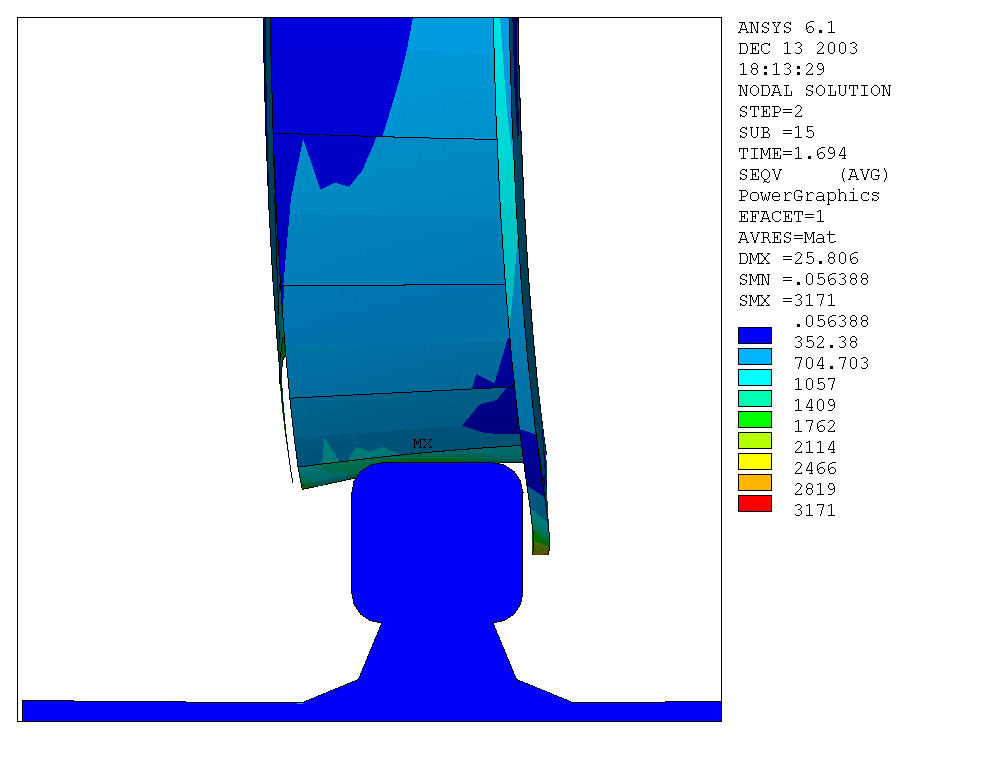Click the 'STEP=2' text
Image resolution: width=985 pixels, height=783 pixels.
(x=770, y=111)
